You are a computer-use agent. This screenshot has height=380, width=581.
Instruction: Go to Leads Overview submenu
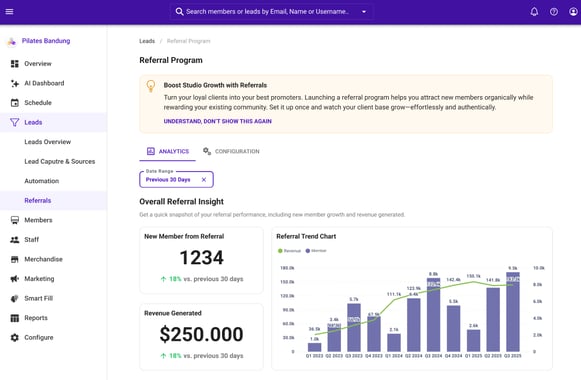pyautogui.click(x=54, y=142)
